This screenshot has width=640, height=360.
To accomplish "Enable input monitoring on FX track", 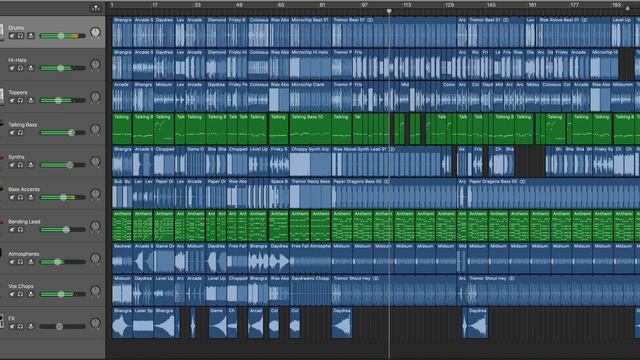I will [x=31, y=326].
